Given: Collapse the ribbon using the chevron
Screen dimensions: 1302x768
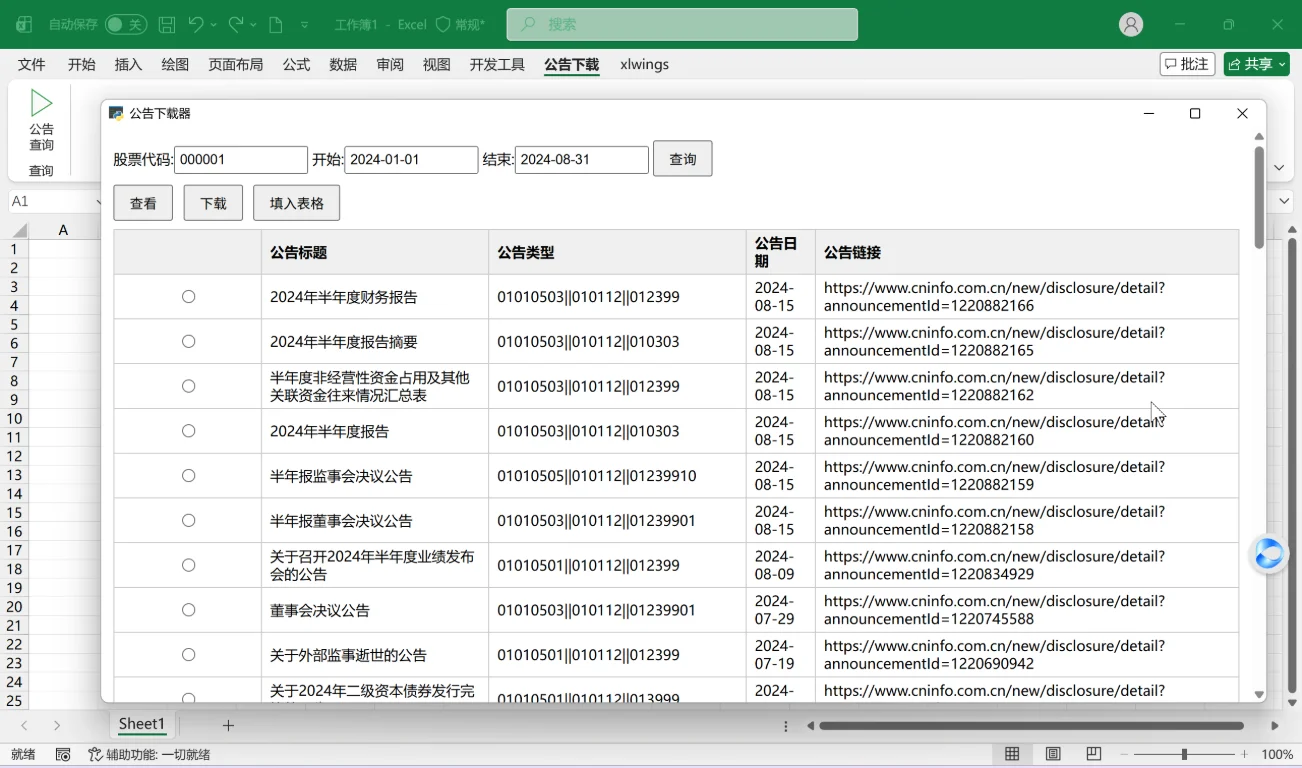Looking at the screenshot, I should [x=1279, y=168].
